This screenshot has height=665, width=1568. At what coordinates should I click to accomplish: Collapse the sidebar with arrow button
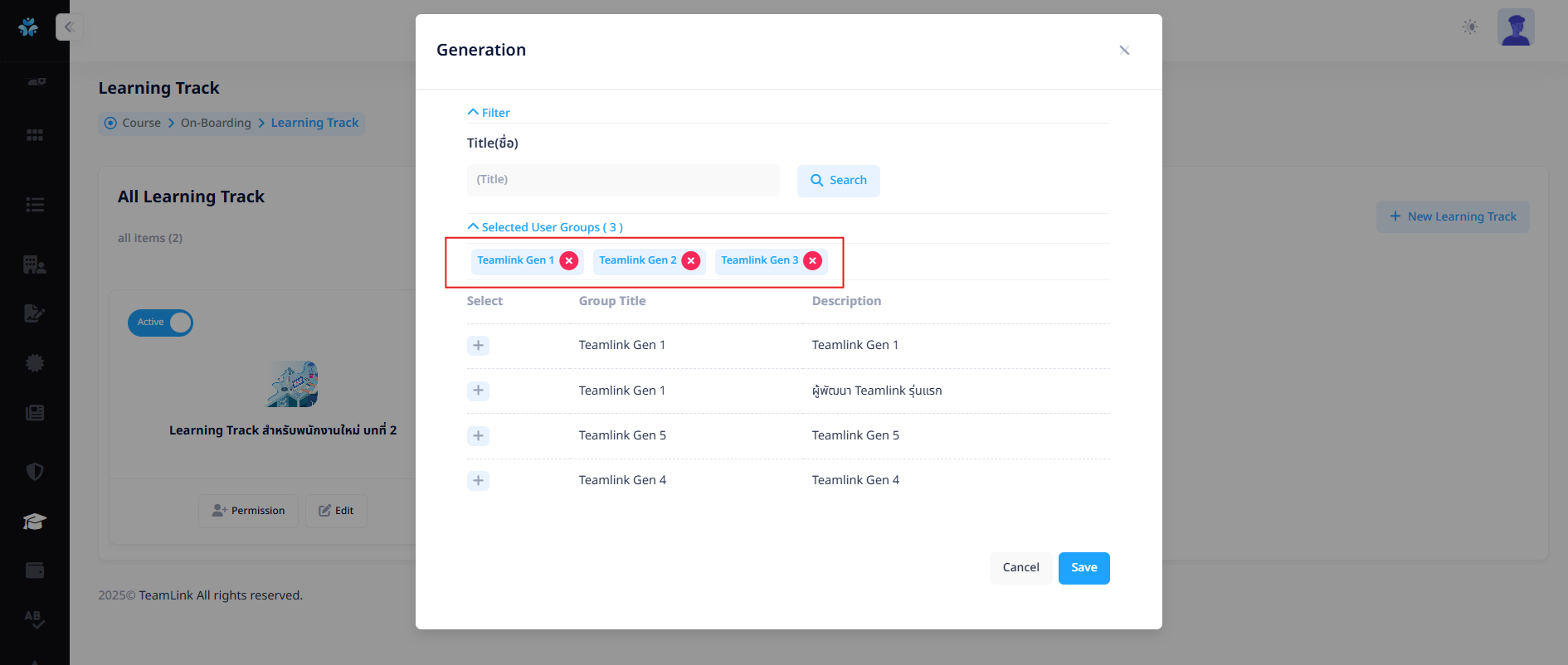(x=70, y=27)
